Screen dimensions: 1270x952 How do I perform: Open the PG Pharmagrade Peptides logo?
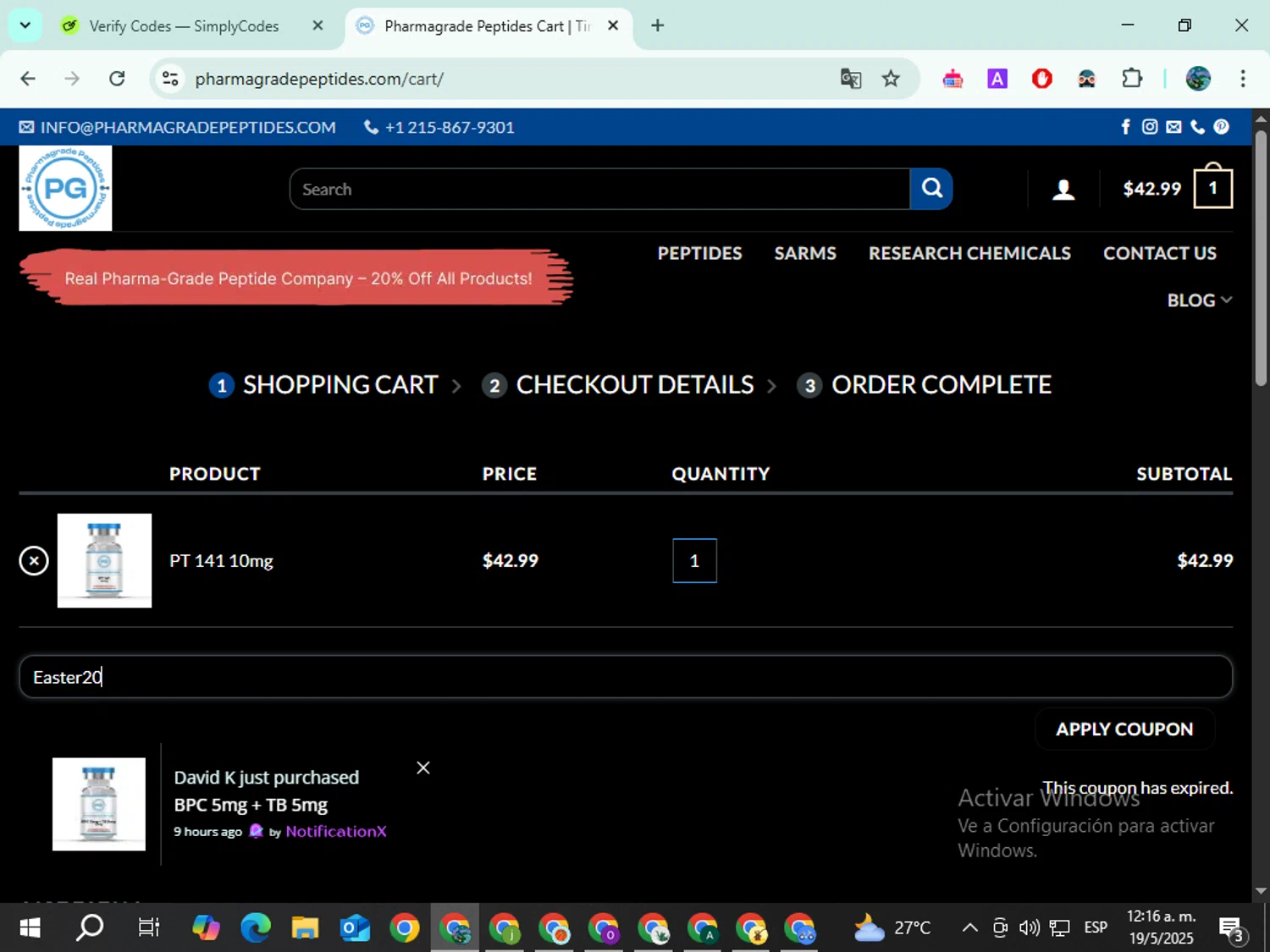pos(65,188)
